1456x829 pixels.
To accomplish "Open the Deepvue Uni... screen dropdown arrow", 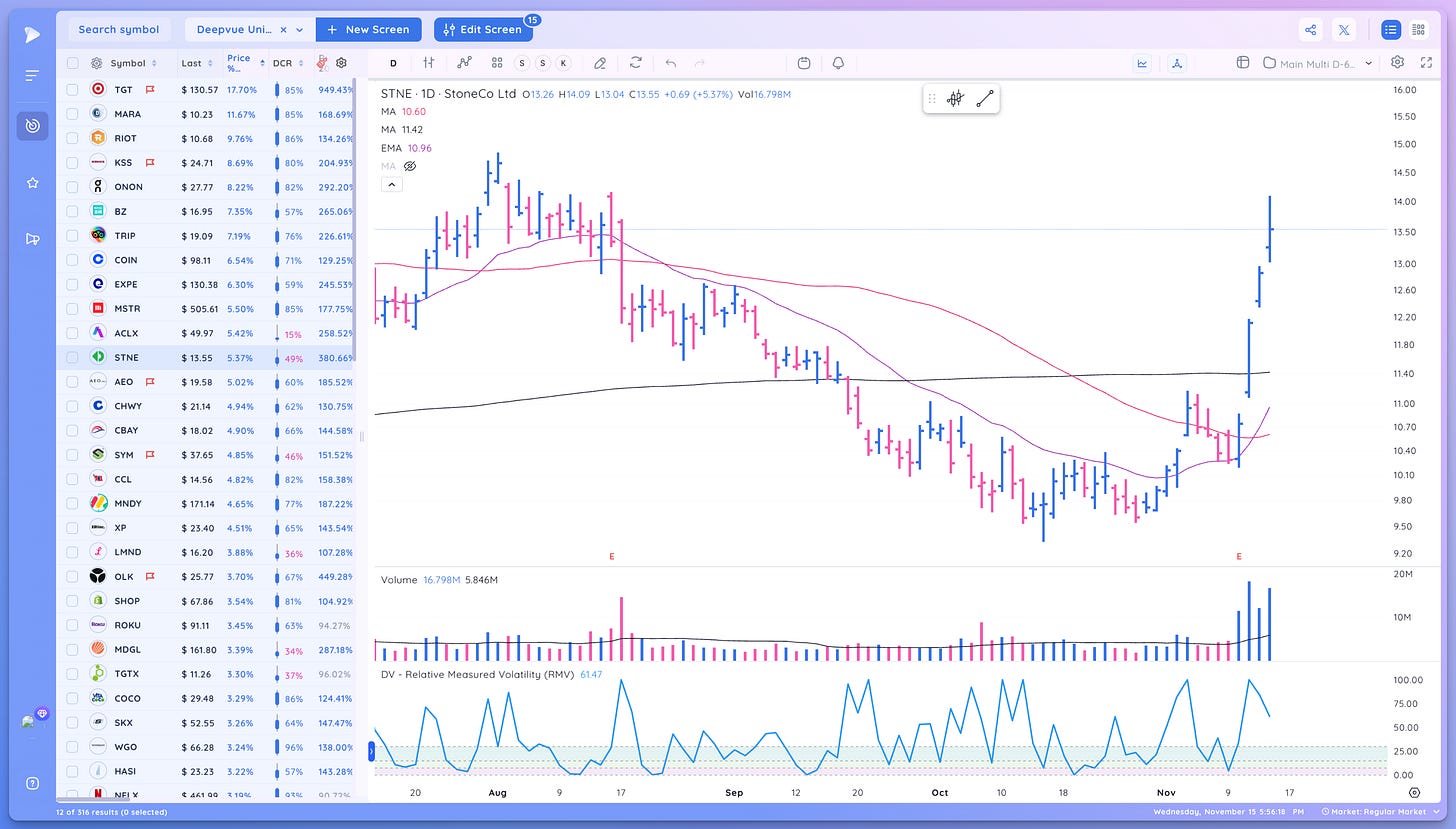I will (x=299, y=30).
